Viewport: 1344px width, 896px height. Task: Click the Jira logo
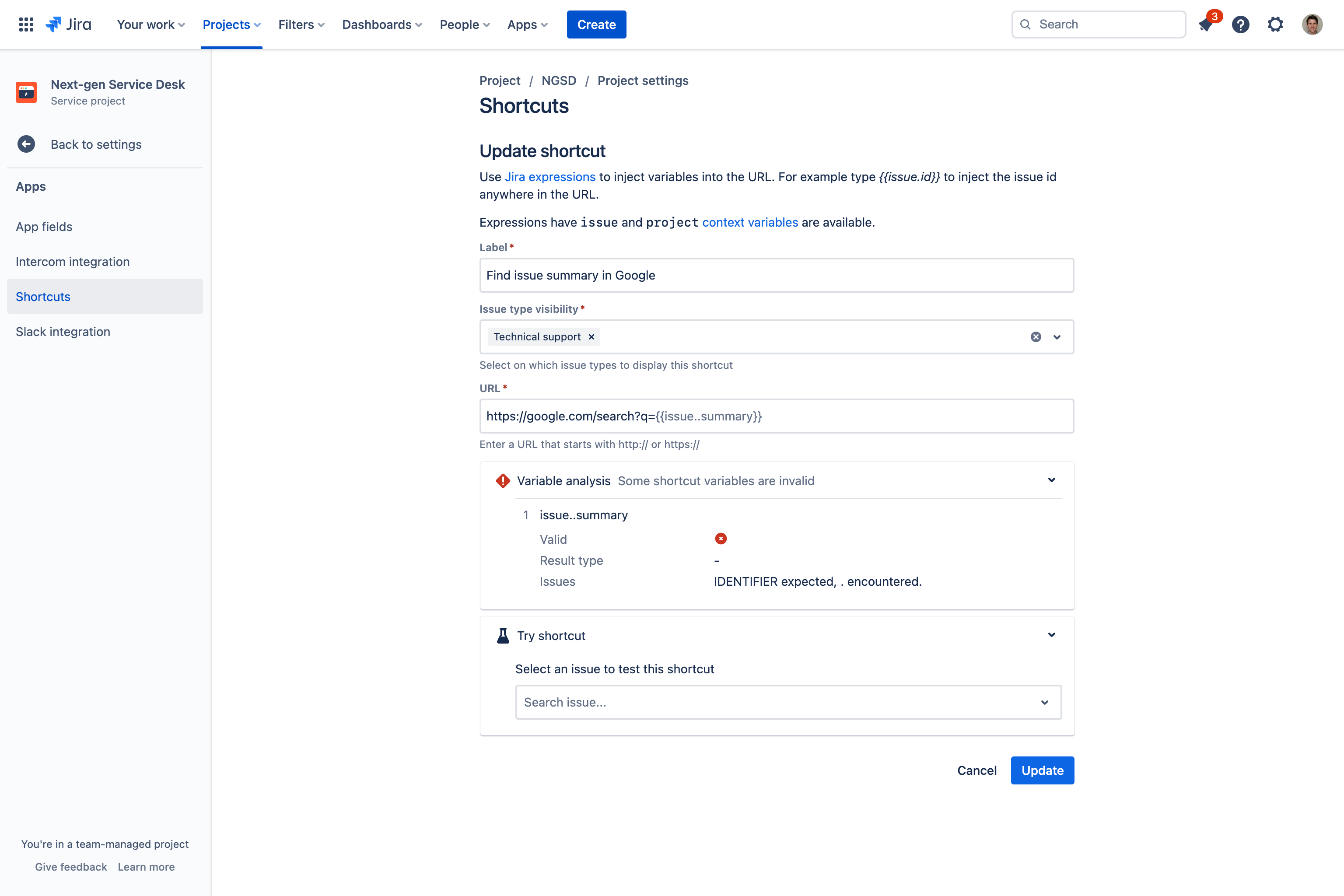[69, 24]
